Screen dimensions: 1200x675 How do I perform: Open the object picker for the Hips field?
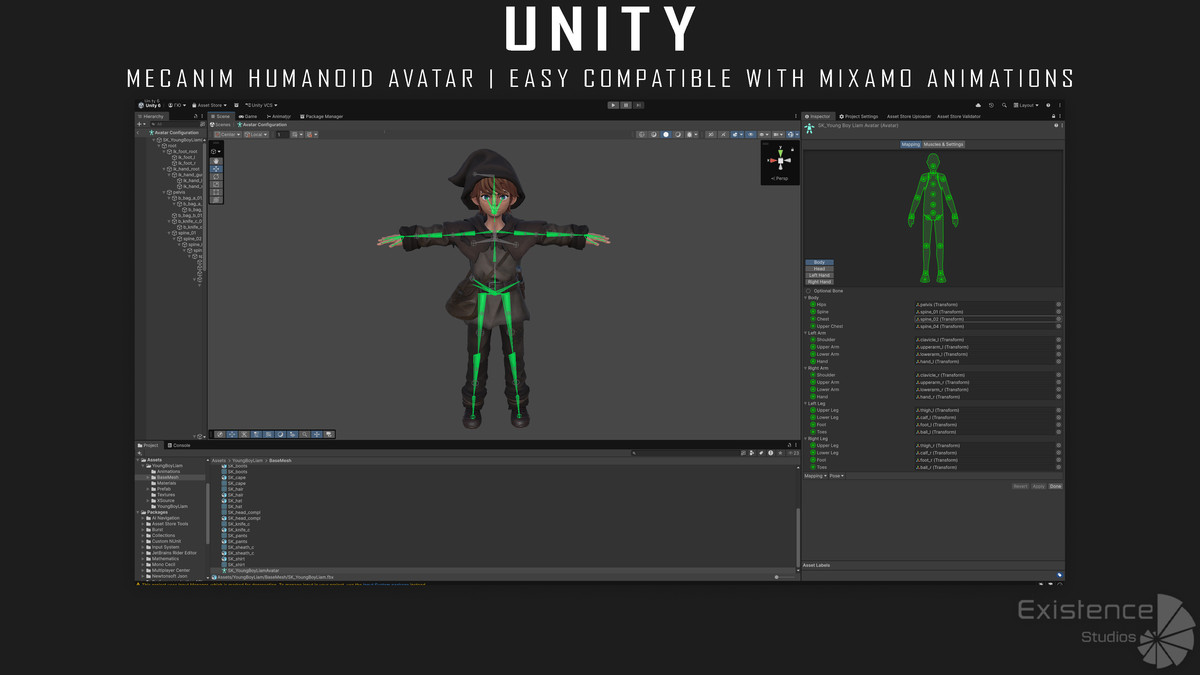point(1058,305)
